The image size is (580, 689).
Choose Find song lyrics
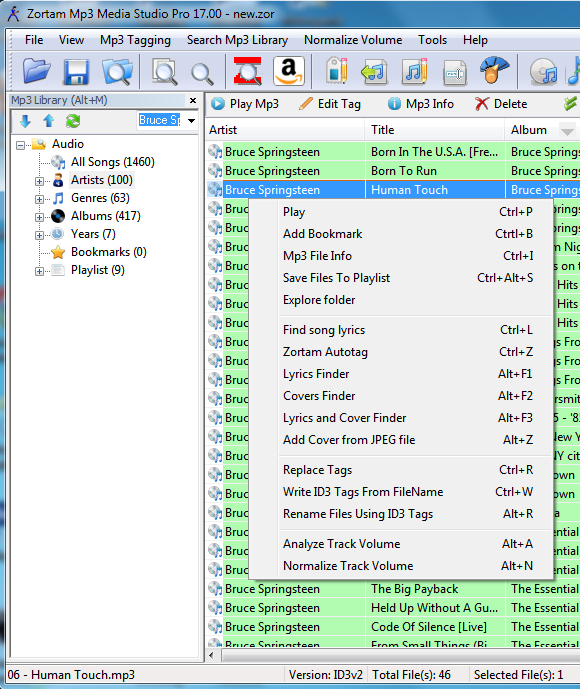[x=401, y=330]
